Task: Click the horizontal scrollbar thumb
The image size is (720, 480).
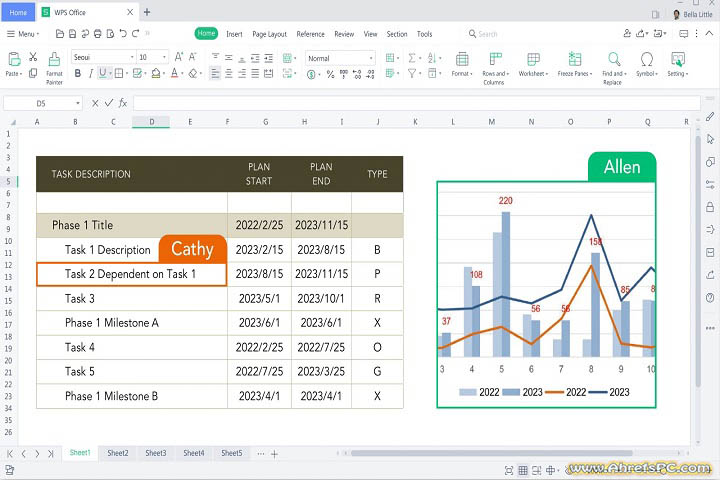Action: (491, 453)
